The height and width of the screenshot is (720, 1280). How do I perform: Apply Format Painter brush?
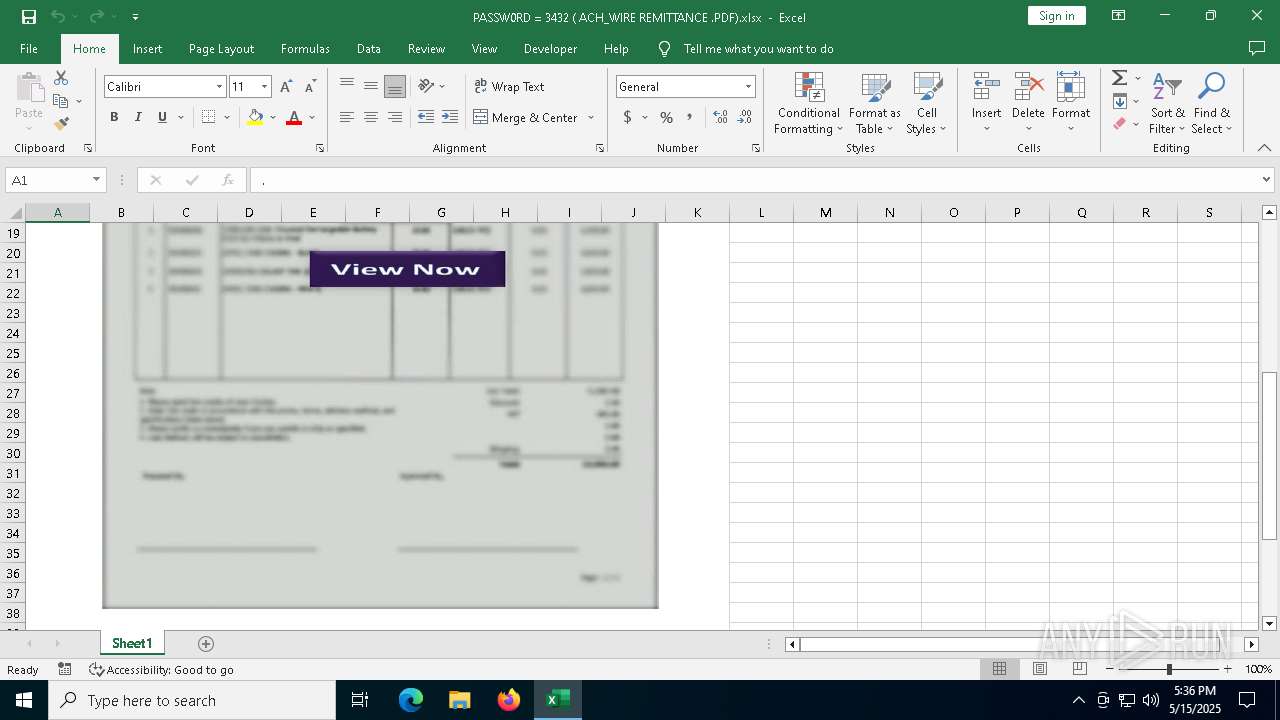tap(61, 124)
